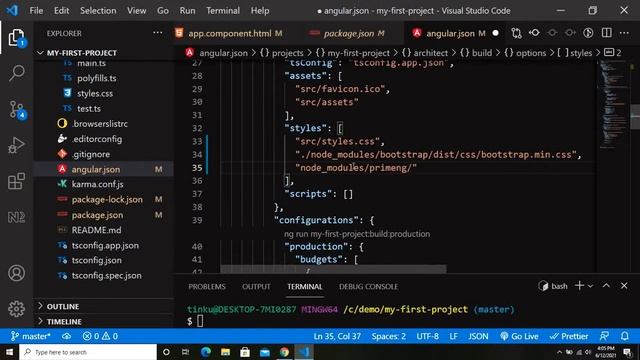Change end of line sequence LF
Image resolution: width=640 pixels, height=360 pixels.
(x=453, y=336)
